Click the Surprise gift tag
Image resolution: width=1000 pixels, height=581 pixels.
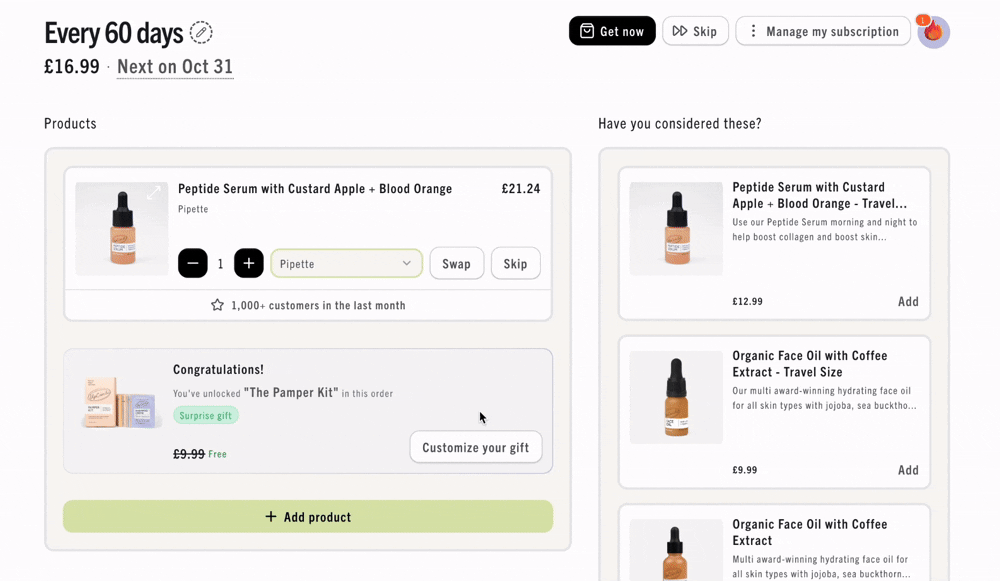tap(205, 415)
